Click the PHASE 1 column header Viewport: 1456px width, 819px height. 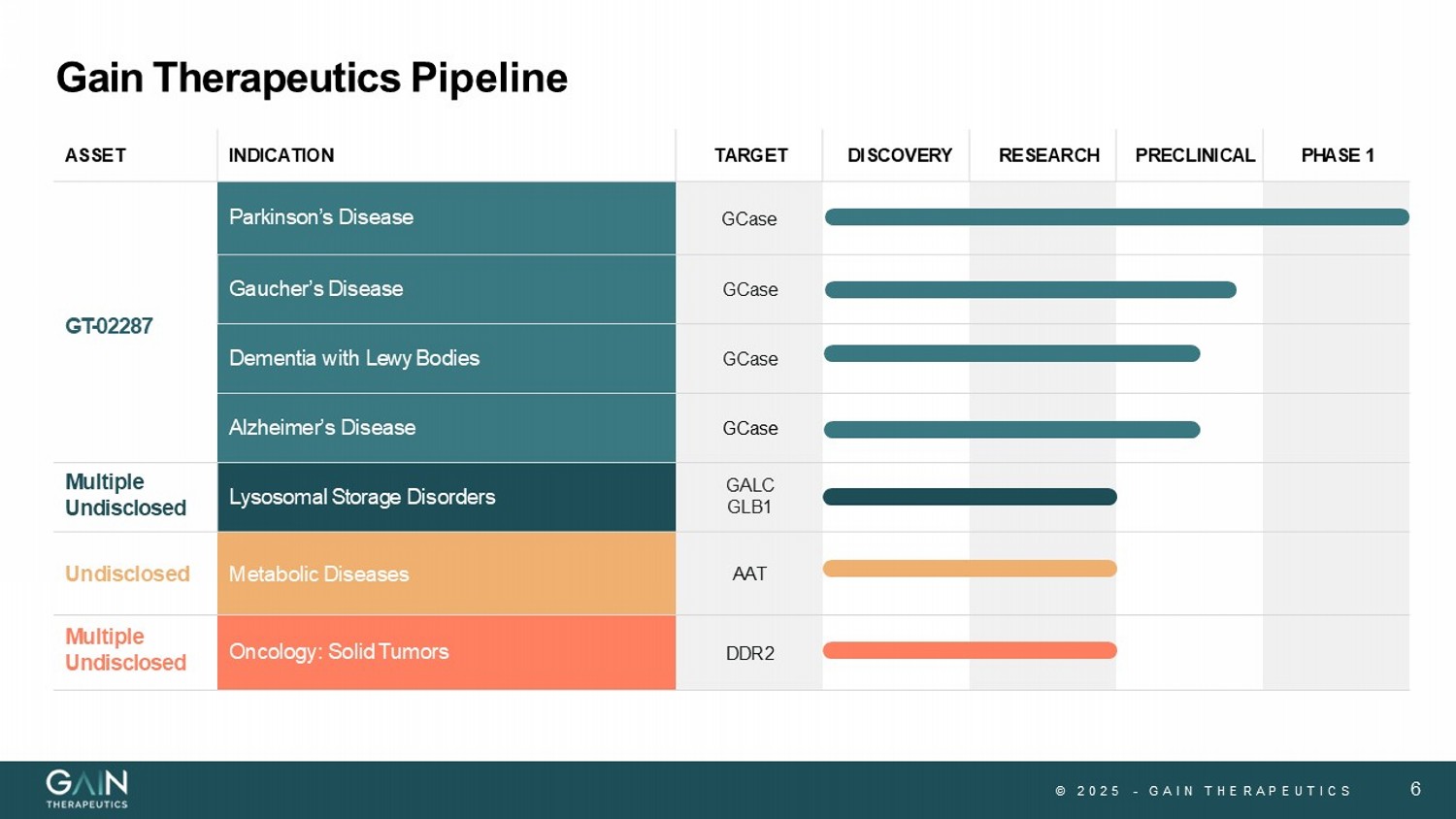click(1337, 155)
